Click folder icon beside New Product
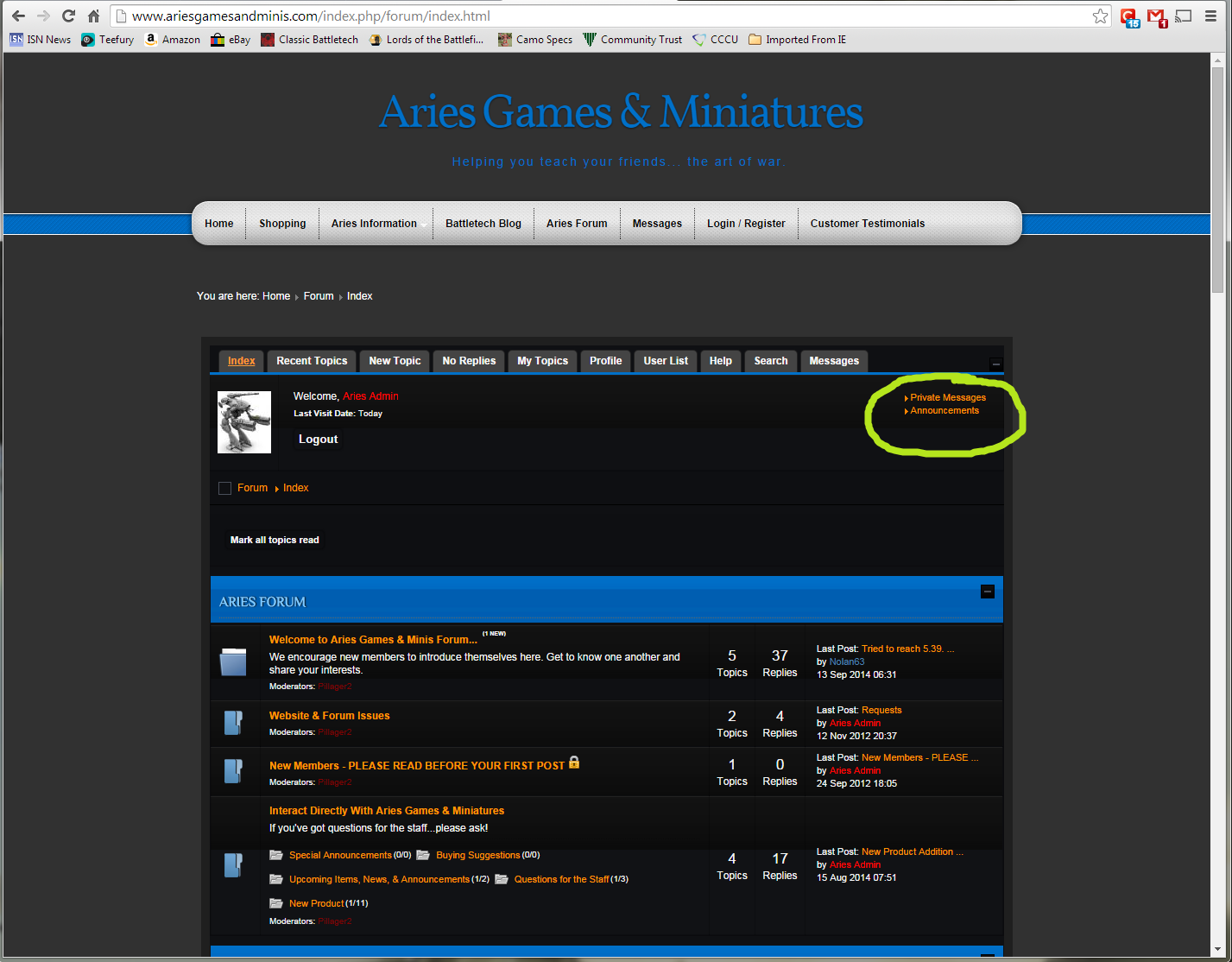 (x=276, y=903)
